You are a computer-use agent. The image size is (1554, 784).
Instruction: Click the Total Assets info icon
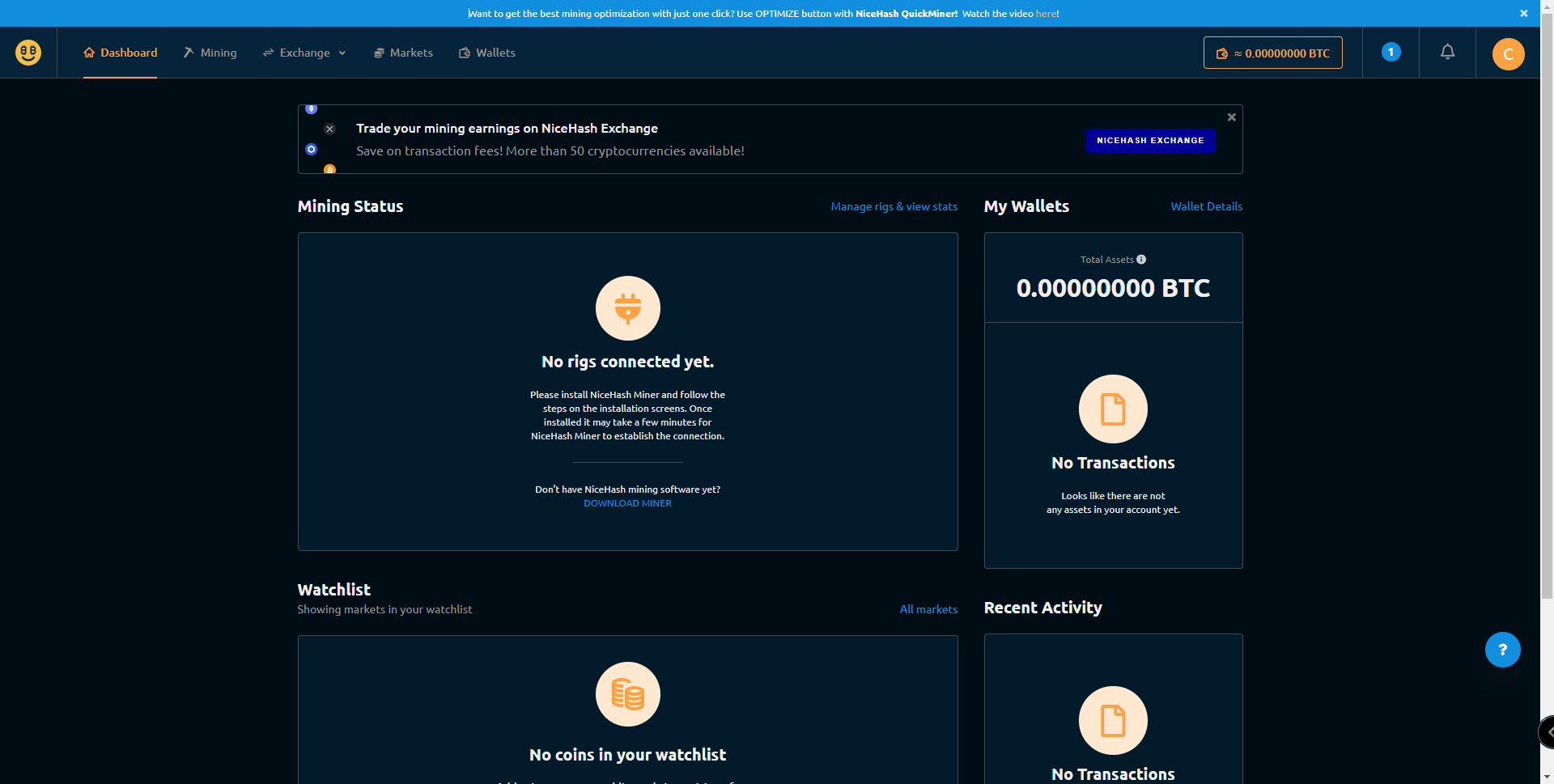tap(1141, 260)
